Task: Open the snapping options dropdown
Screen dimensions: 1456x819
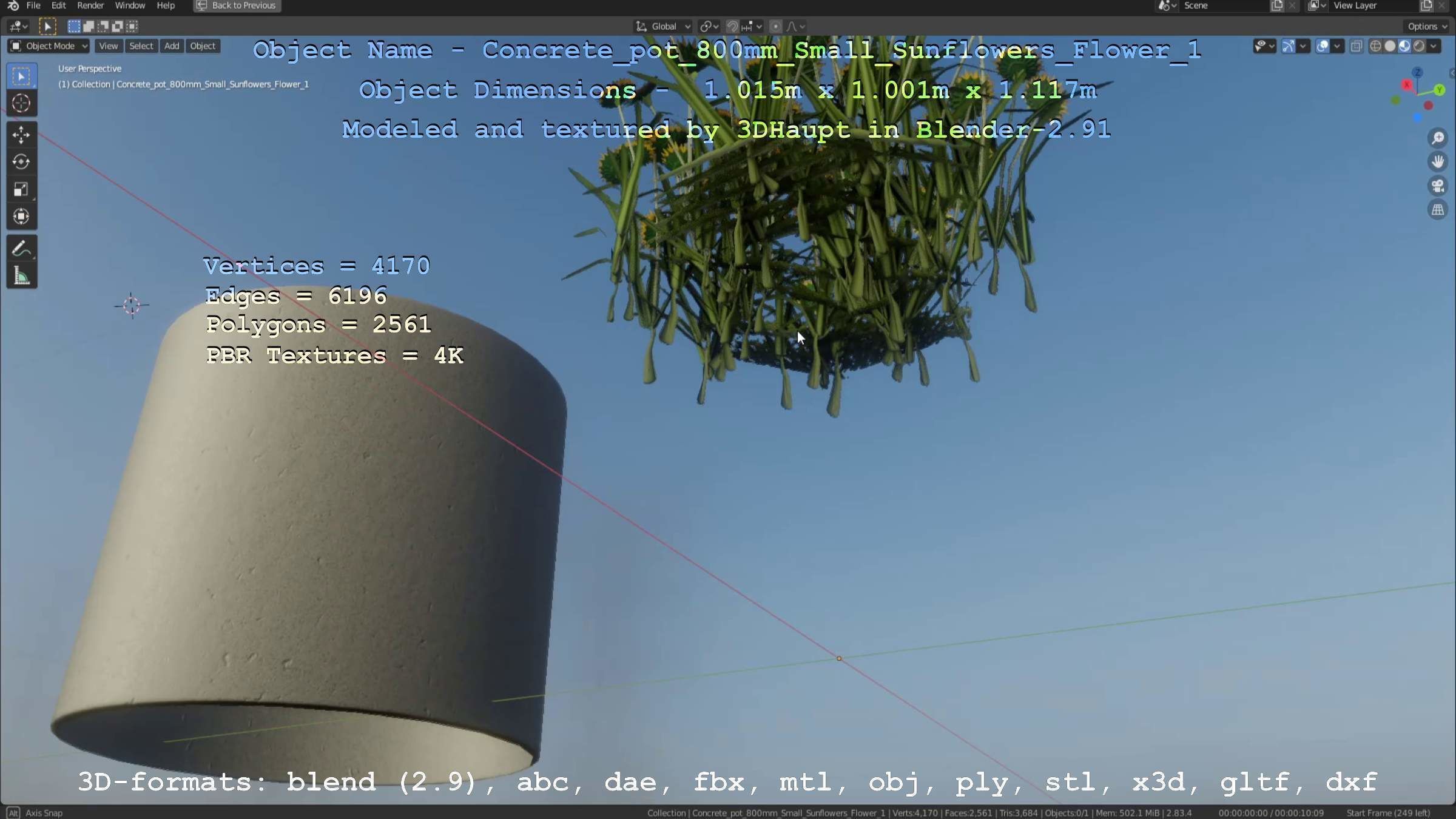Action: click(x=752, y=26)
